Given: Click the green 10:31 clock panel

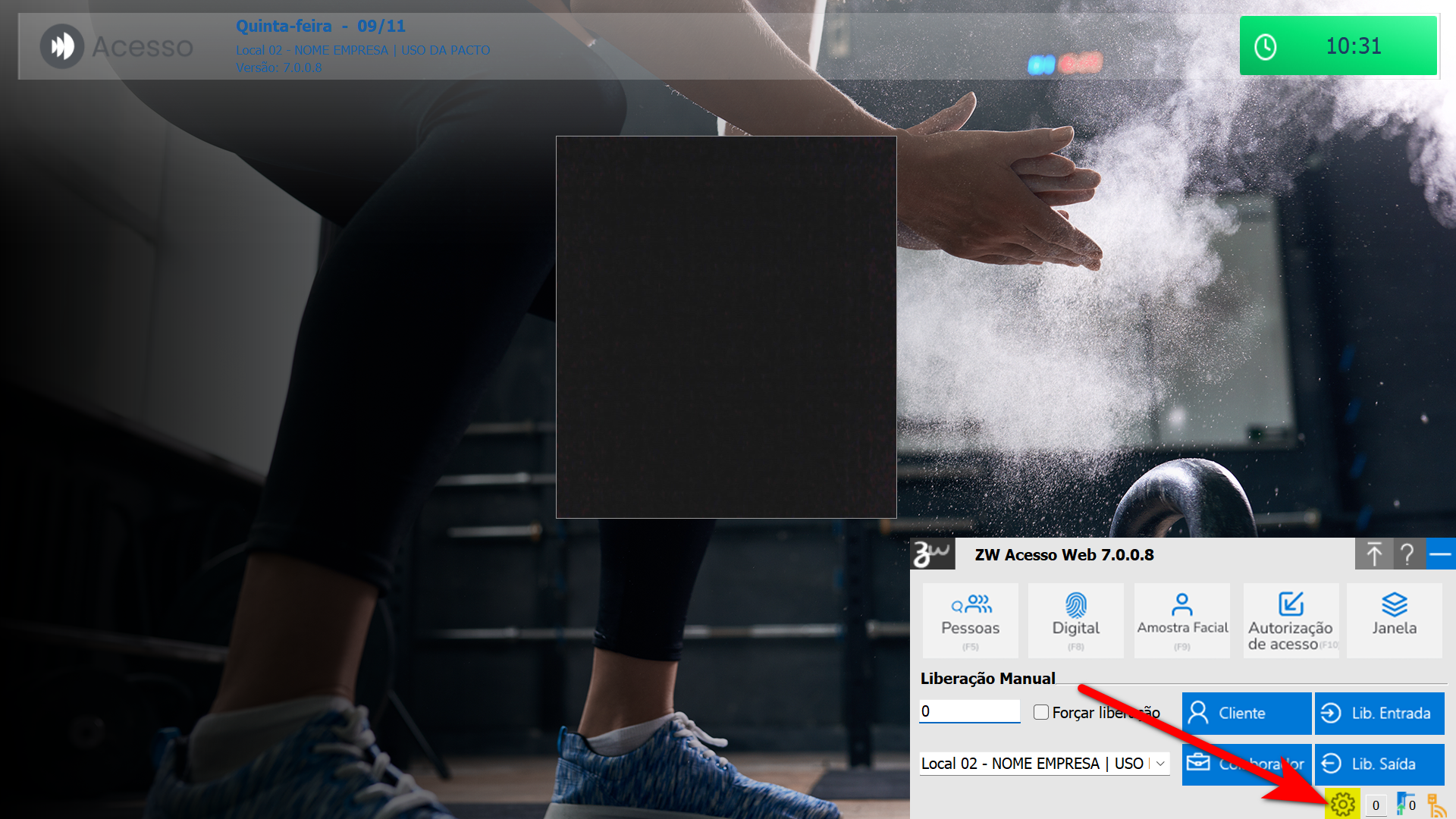Looking at the screenshot, I should [1338, 46].
